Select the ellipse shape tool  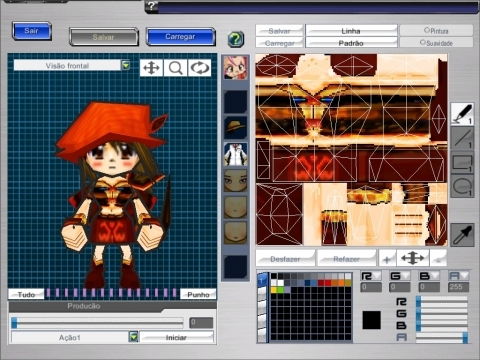pos(462,186)
